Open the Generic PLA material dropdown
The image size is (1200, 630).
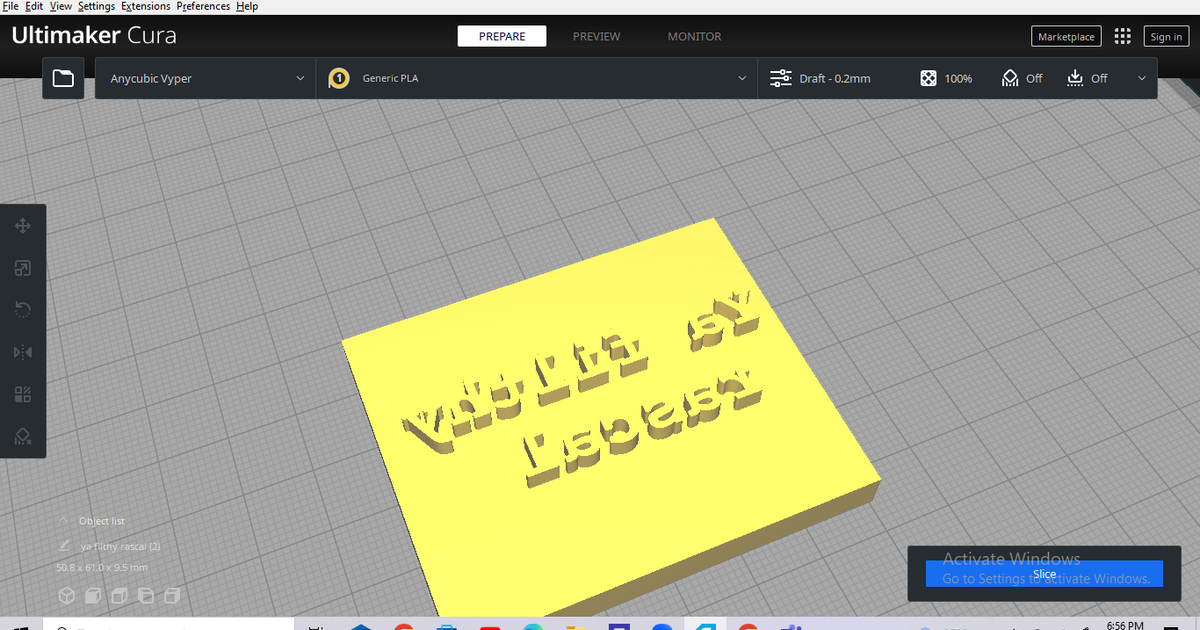click(x=537, y=78)
